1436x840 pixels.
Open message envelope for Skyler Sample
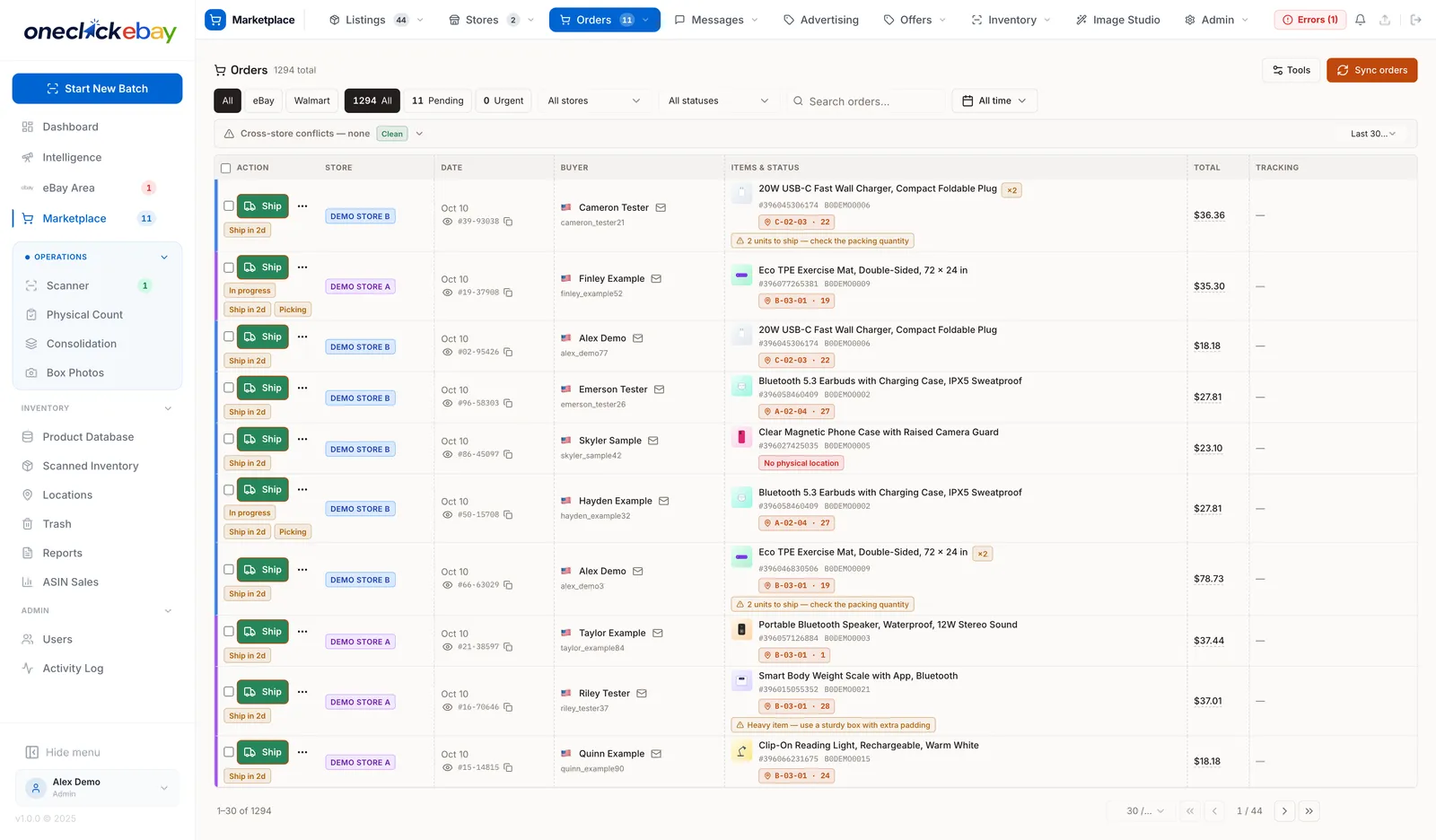[x=653, y=441]
